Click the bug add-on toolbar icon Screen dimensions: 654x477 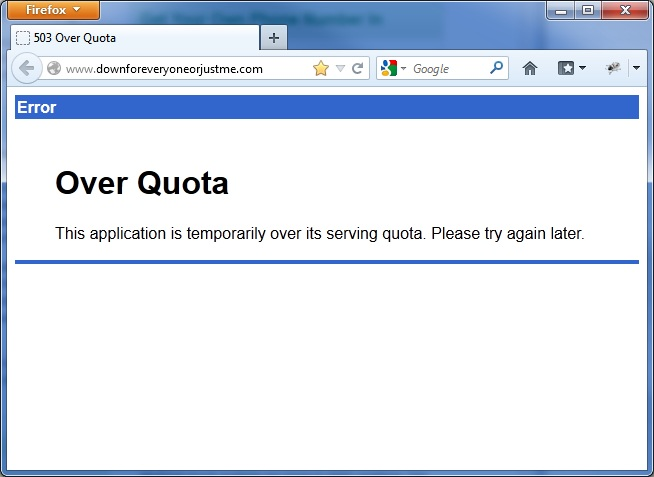point(614,69)
